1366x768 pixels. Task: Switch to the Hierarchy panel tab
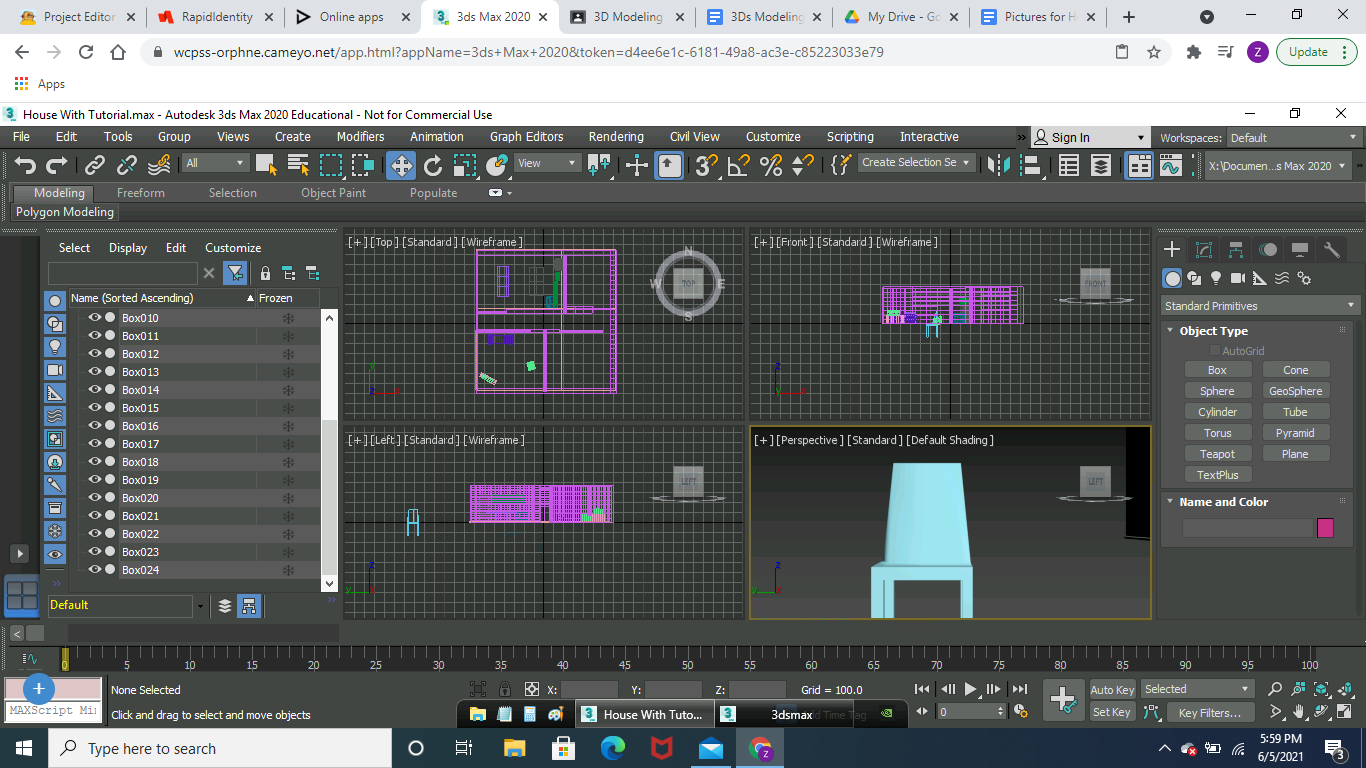[x=1236, y=250]
